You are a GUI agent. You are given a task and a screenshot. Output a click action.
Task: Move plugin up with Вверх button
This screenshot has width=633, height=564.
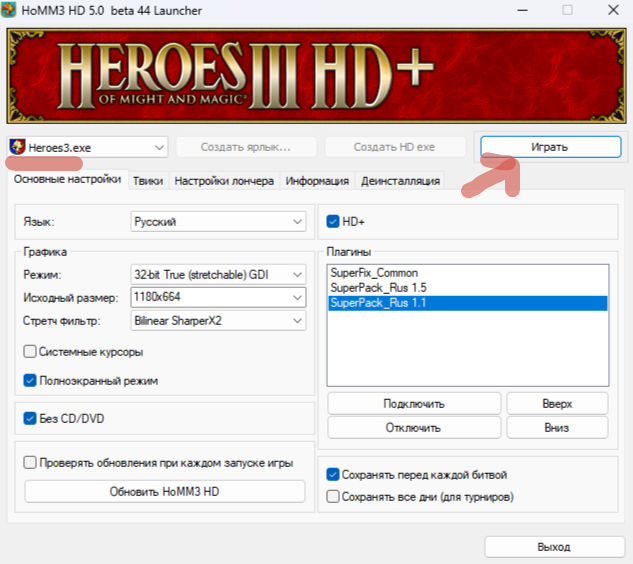click(557, 404)
